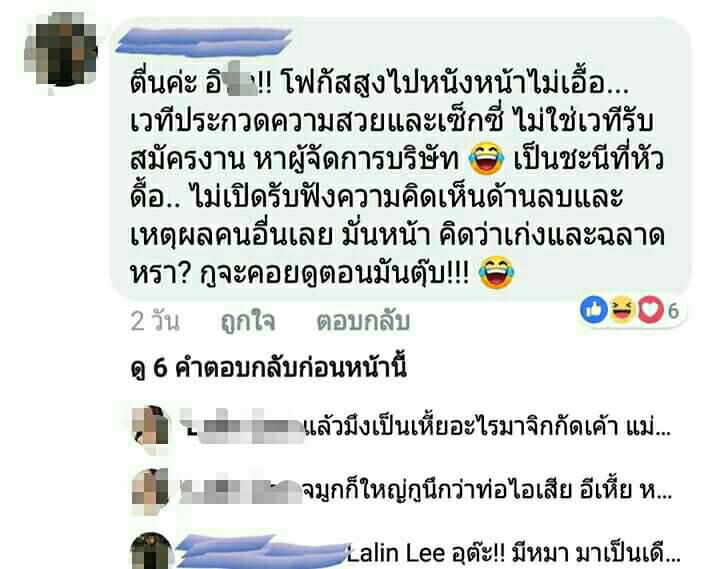Expand second reply starting จมูกก็ใหญ่
720x569 pixels.
(487, 490)
